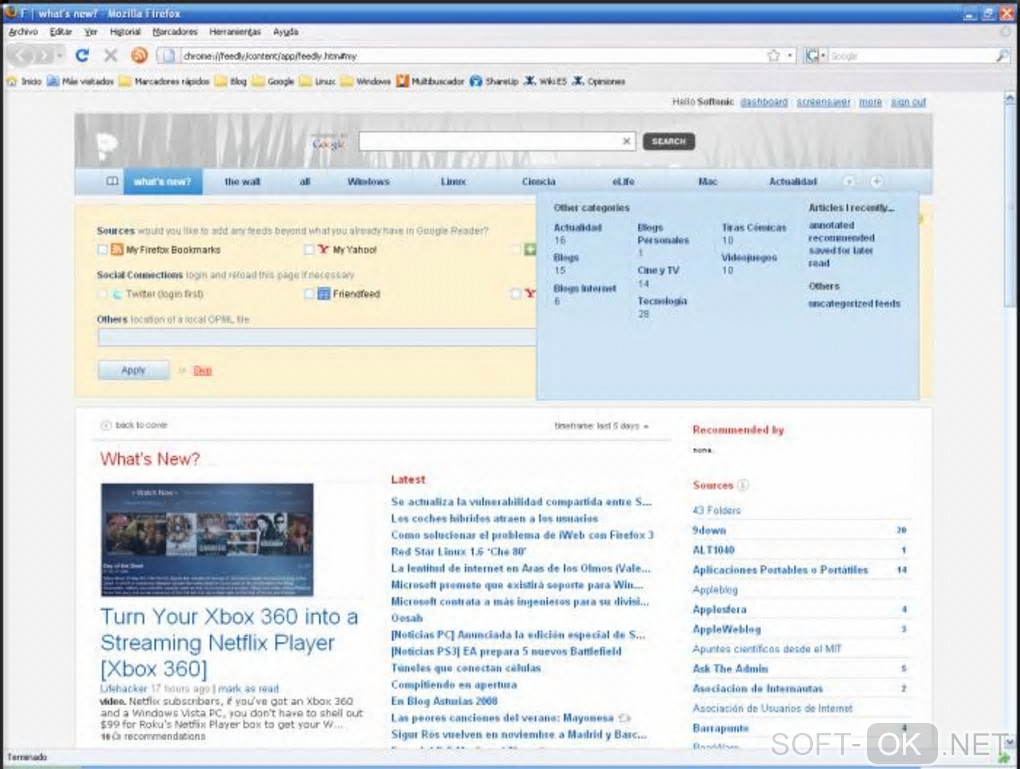Follow the sign out link
The width and height of the screenshot is (1020, 769).
[x=908, y=102]
